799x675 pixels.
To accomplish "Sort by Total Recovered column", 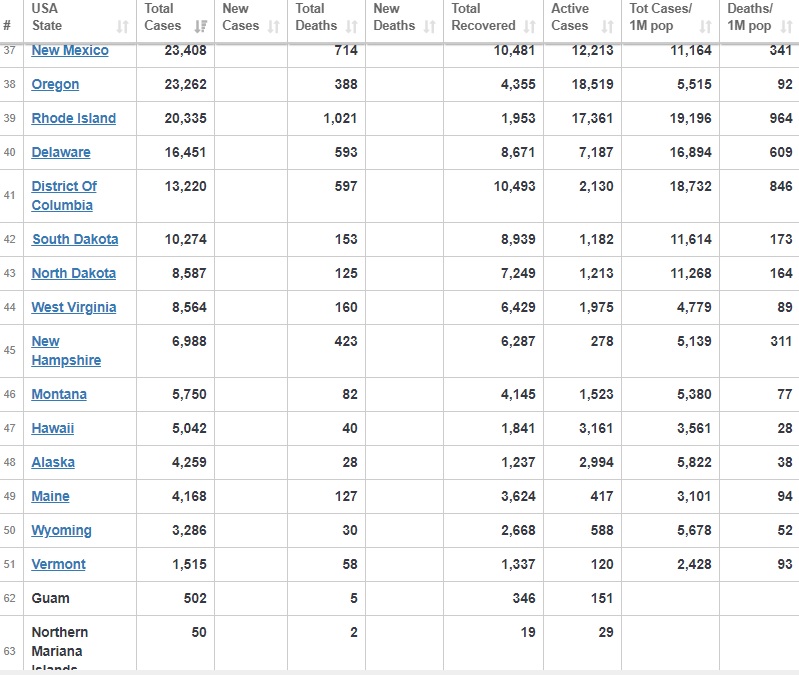I will click(x=492, y=17).
